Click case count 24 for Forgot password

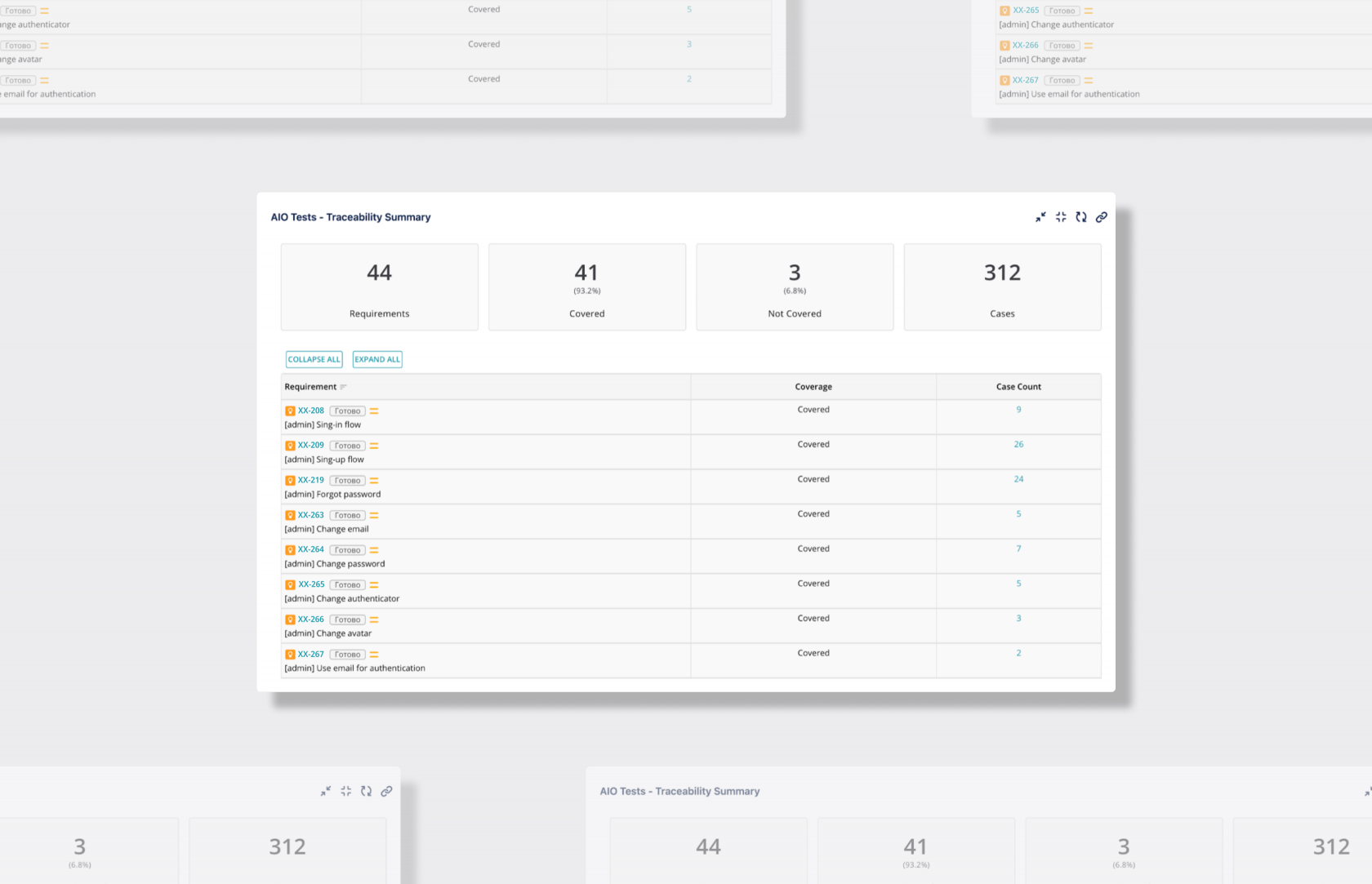click(x=1018, y=479)
